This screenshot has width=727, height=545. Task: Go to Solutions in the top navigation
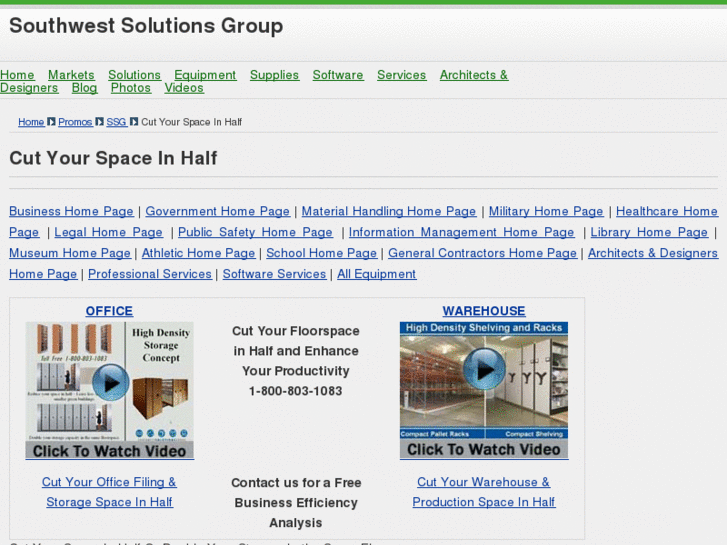point(134,75)
